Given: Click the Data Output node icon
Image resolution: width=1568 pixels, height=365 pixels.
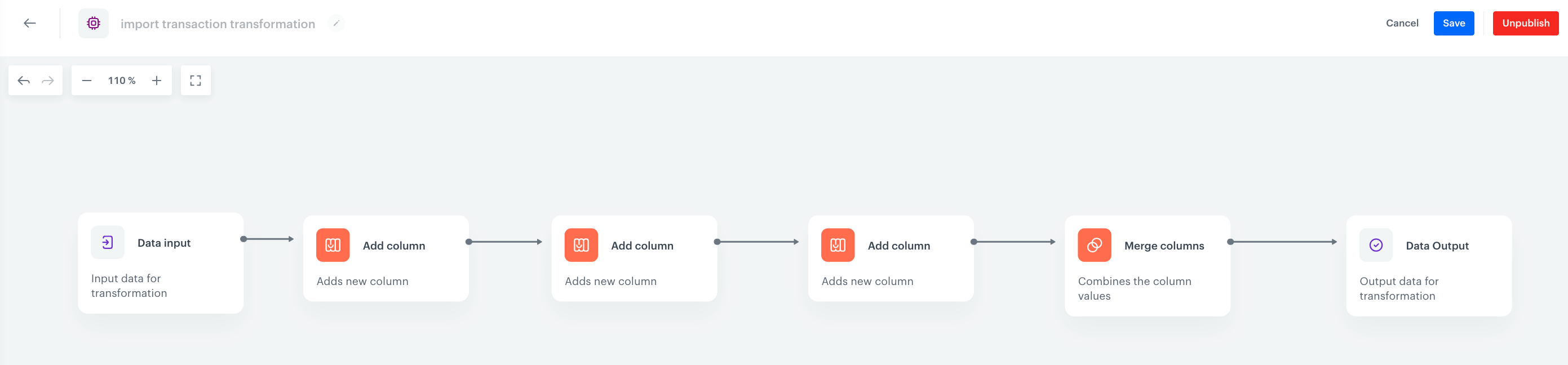Looking at the screenshot, I should (1376, 245).
